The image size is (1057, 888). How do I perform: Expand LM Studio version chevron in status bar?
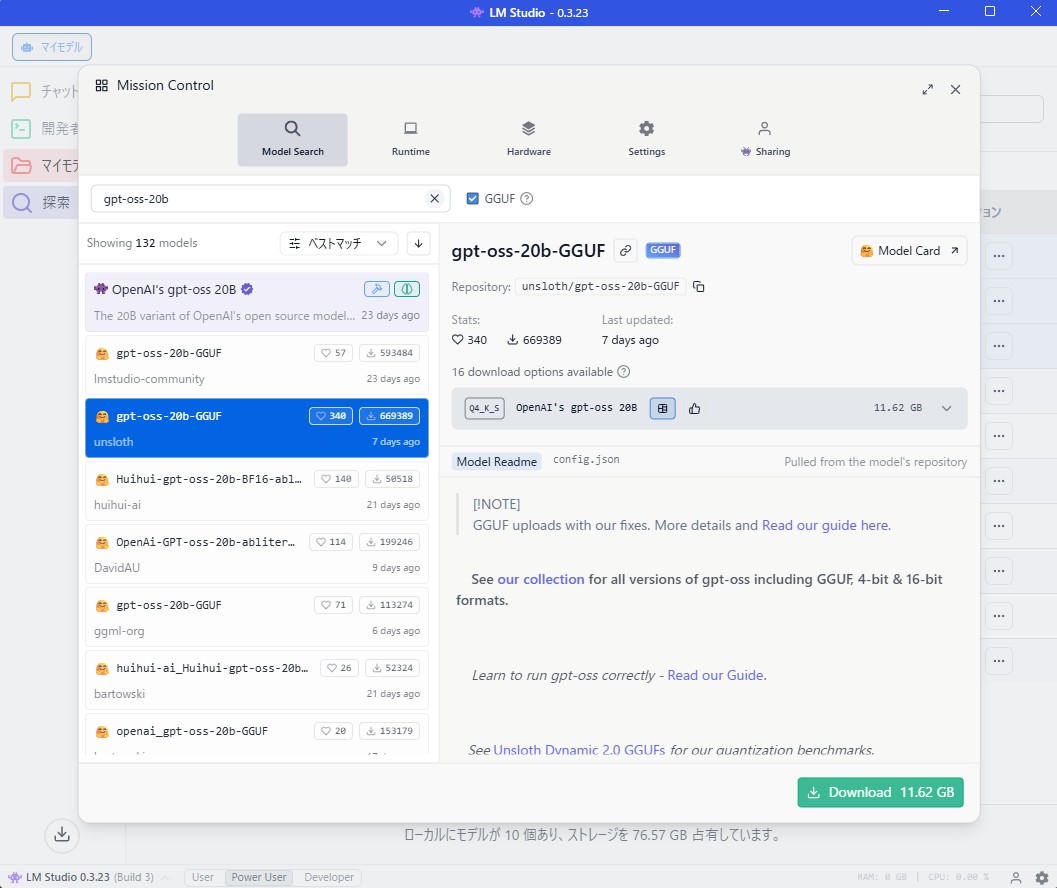point(165,877)
